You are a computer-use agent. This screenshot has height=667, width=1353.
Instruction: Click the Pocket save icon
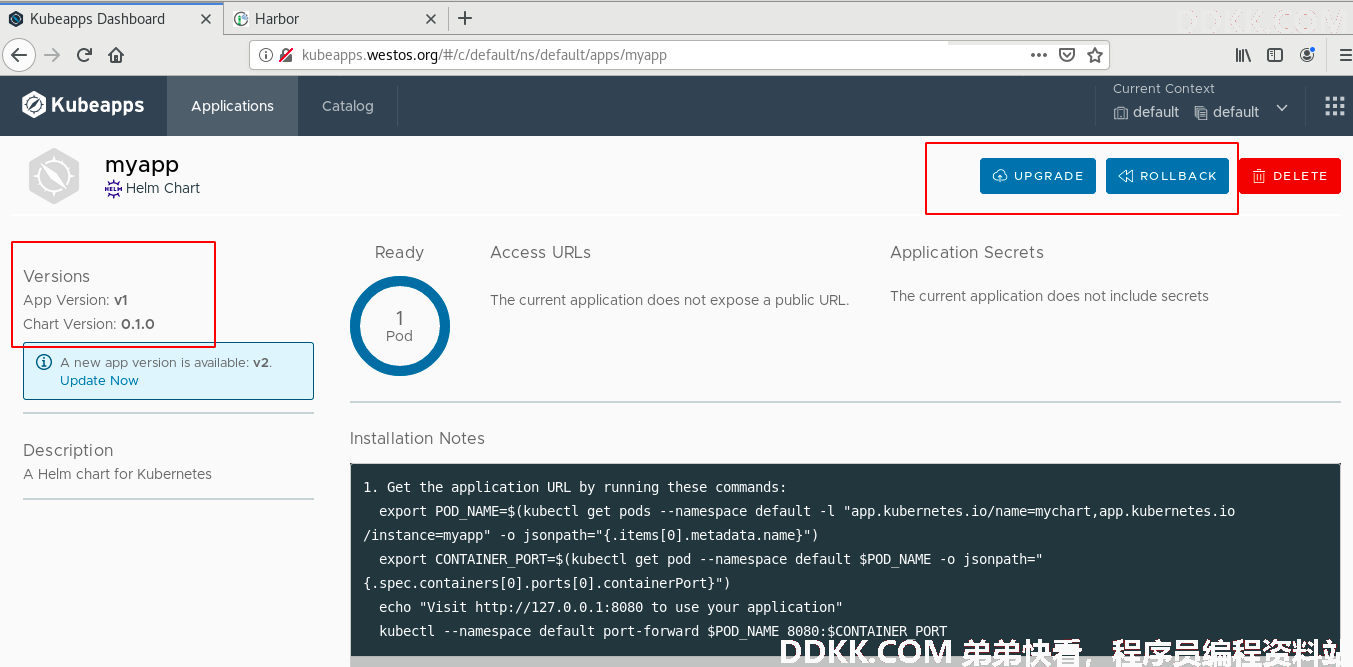(x=1067, y=55)
